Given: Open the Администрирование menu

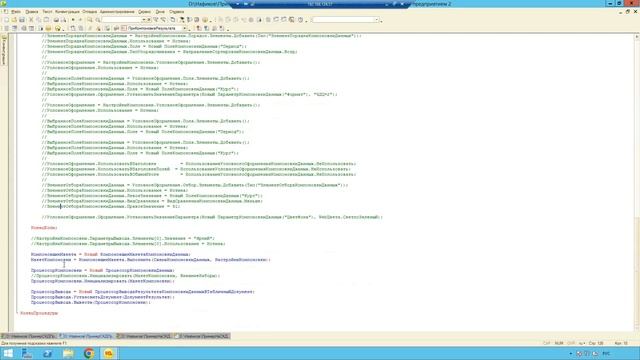Looking at the screenshot, I should [117, 12].
